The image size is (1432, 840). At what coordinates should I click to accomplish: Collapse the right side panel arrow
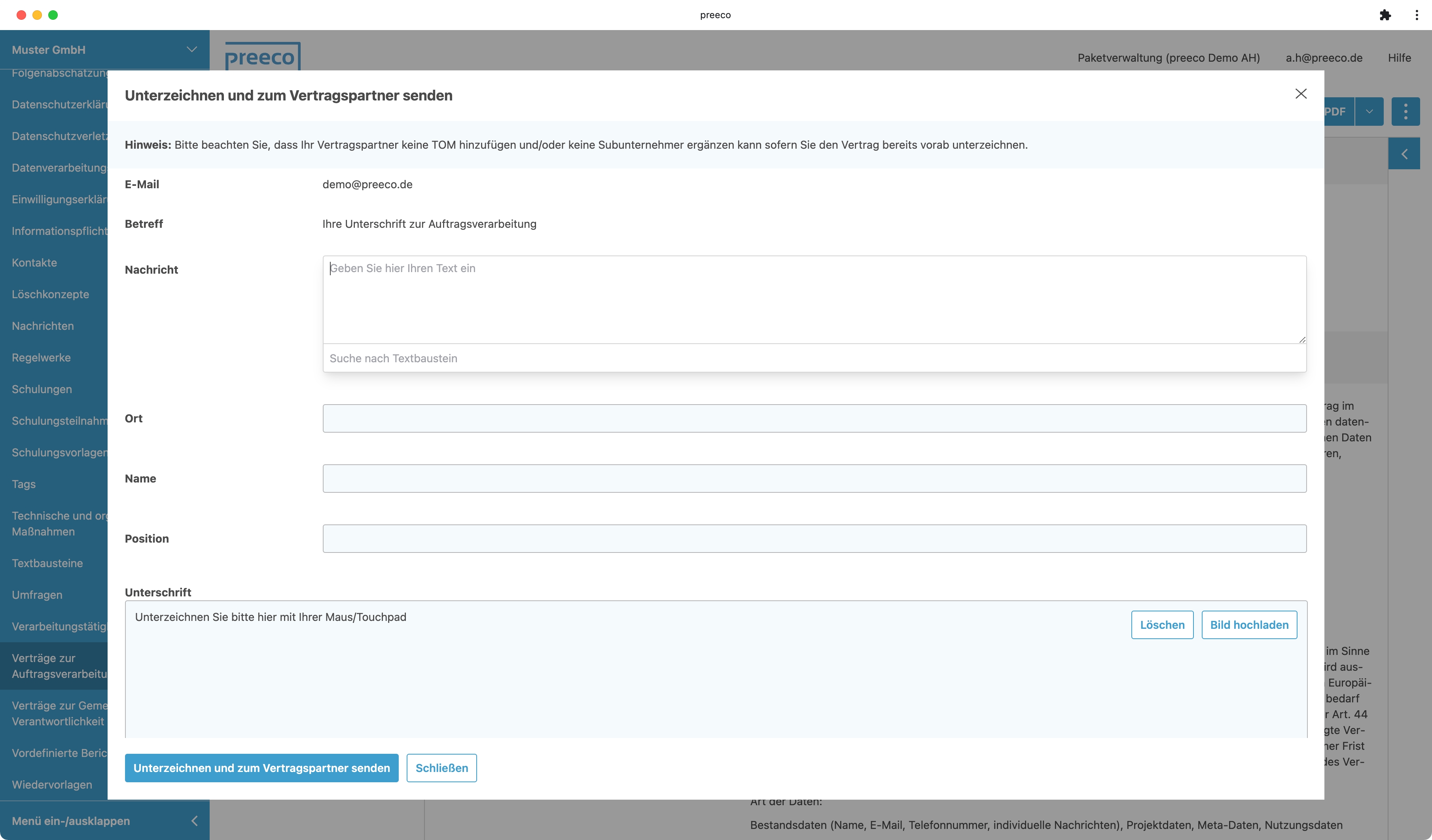pos(1404,154)
